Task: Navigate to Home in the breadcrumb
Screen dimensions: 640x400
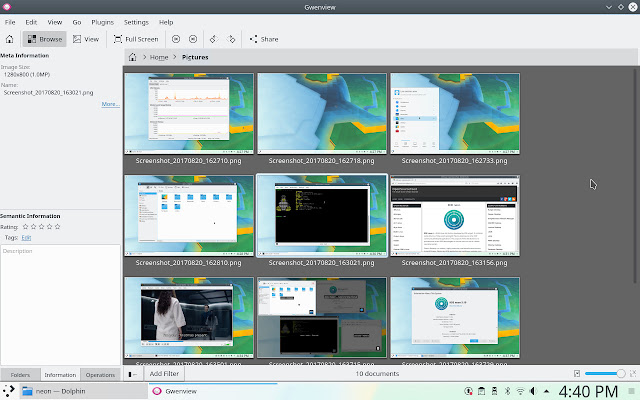Action: click(x=159, y=57)
